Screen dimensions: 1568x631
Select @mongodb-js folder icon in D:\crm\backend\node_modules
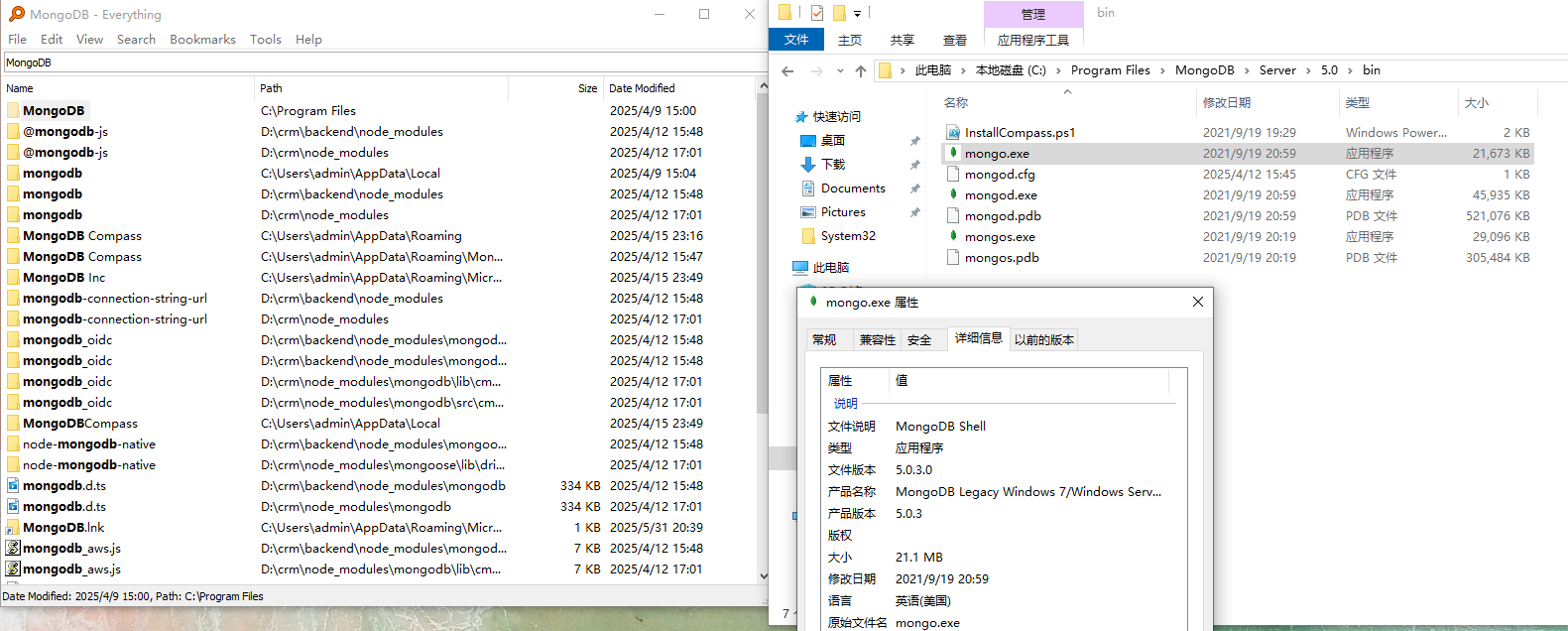tap(13, 132)
